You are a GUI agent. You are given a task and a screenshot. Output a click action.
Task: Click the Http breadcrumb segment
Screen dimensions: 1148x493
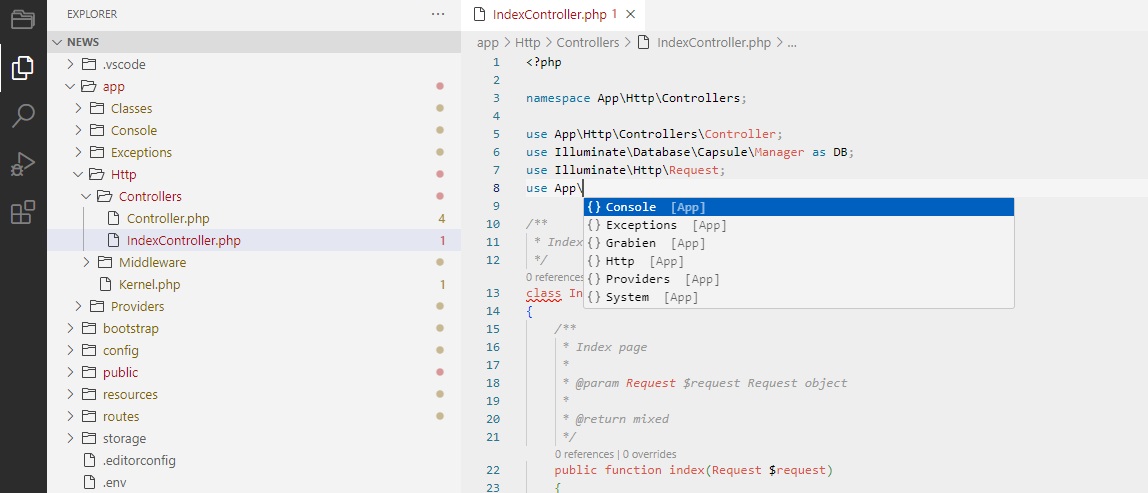[x=527, y=42]
